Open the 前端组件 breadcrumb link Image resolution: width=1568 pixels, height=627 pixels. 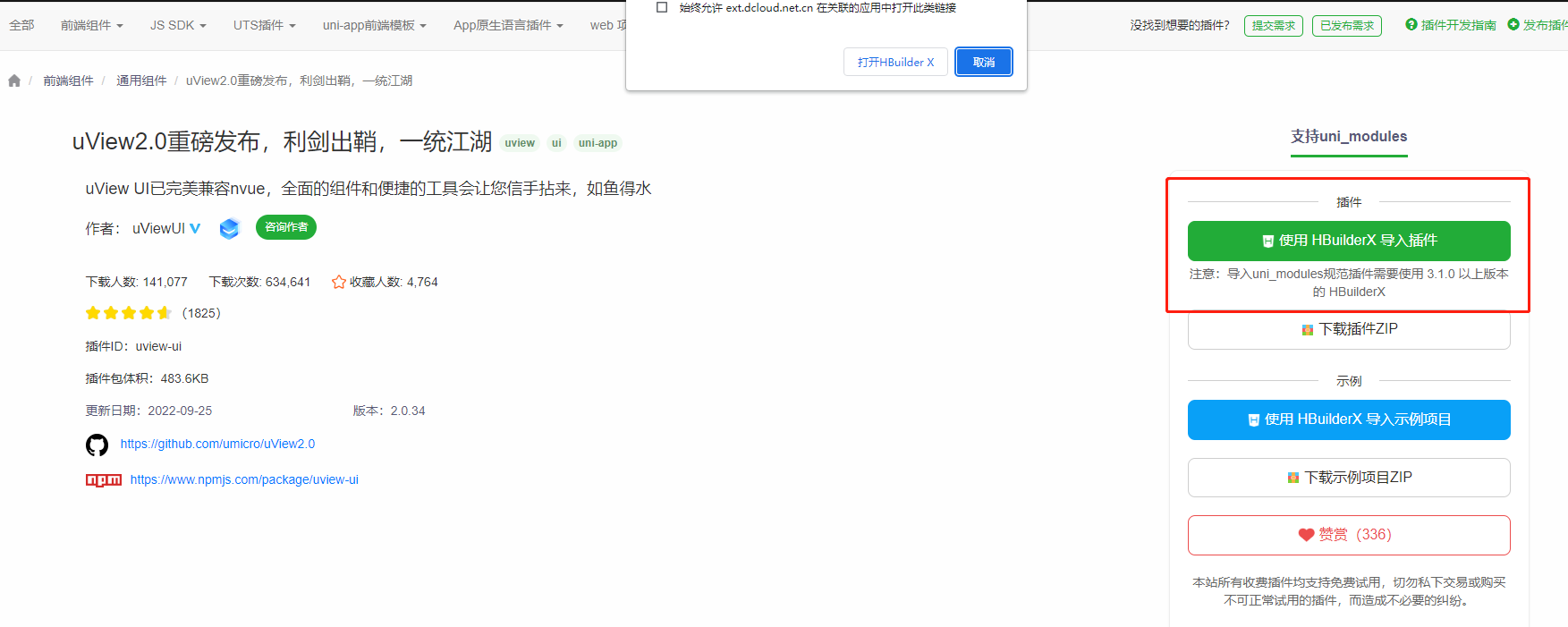69,80
